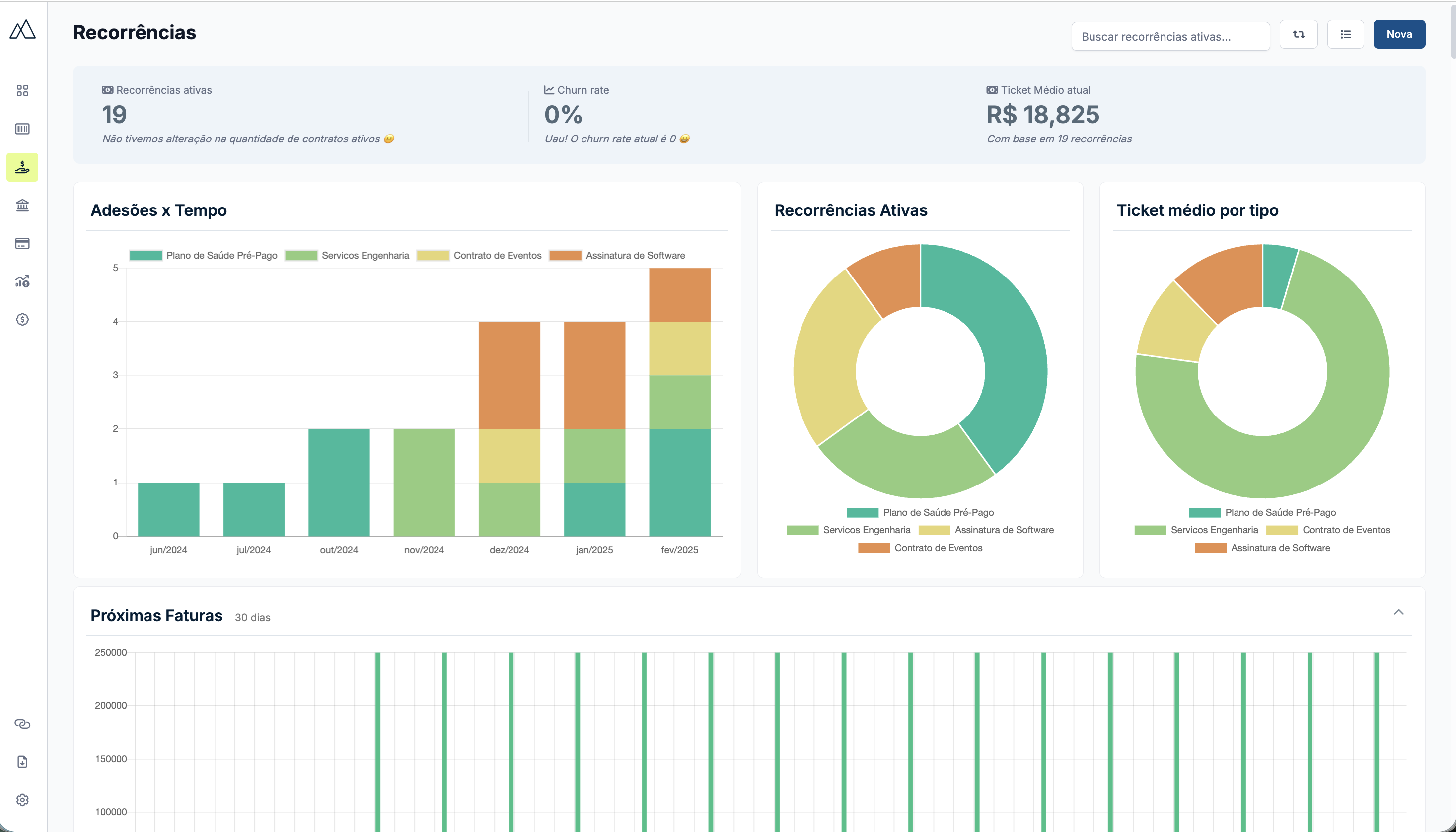Toggle Plano de Saúde Pré-Pago in Adesões legend
The width and height of the screenshot is (1456, 832).
tap(204, 256)
